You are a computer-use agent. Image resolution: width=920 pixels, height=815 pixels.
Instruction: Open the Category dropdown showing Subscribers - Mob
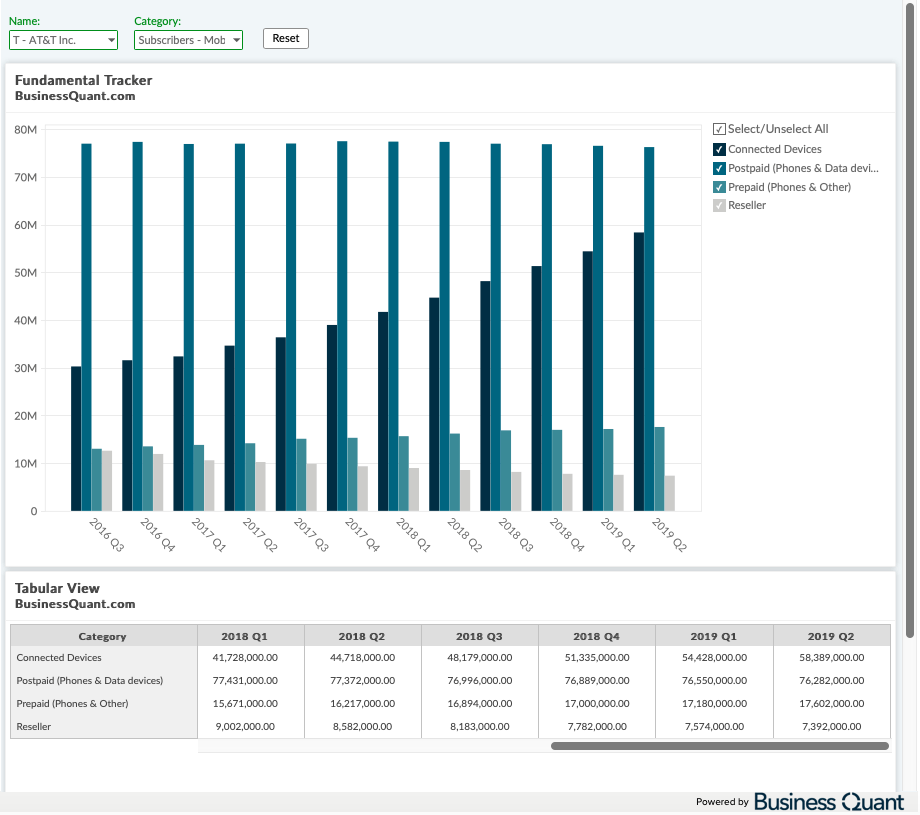[x=188, y=40]
